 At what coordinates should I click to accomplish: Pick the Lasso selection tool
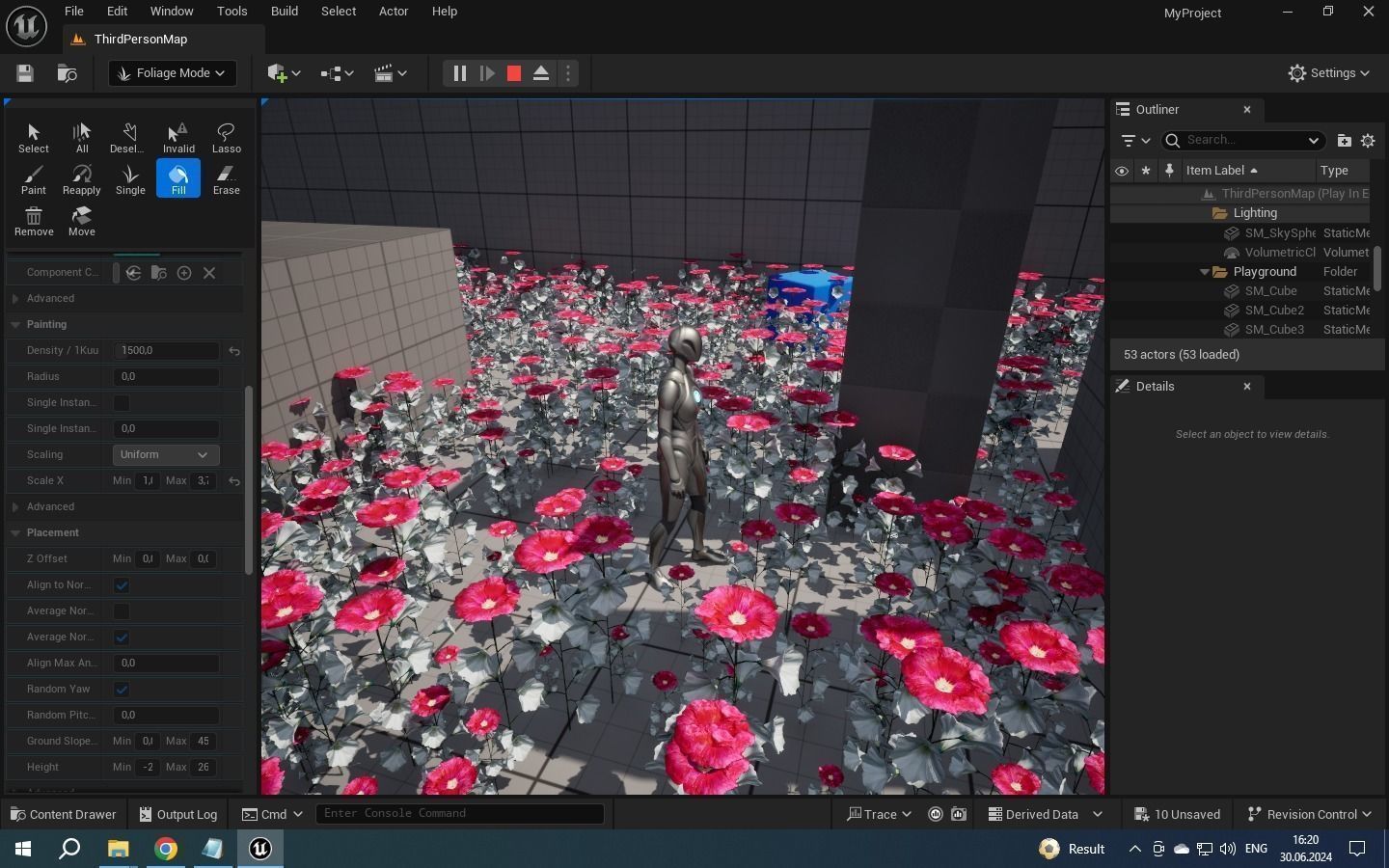coord(227,138)
